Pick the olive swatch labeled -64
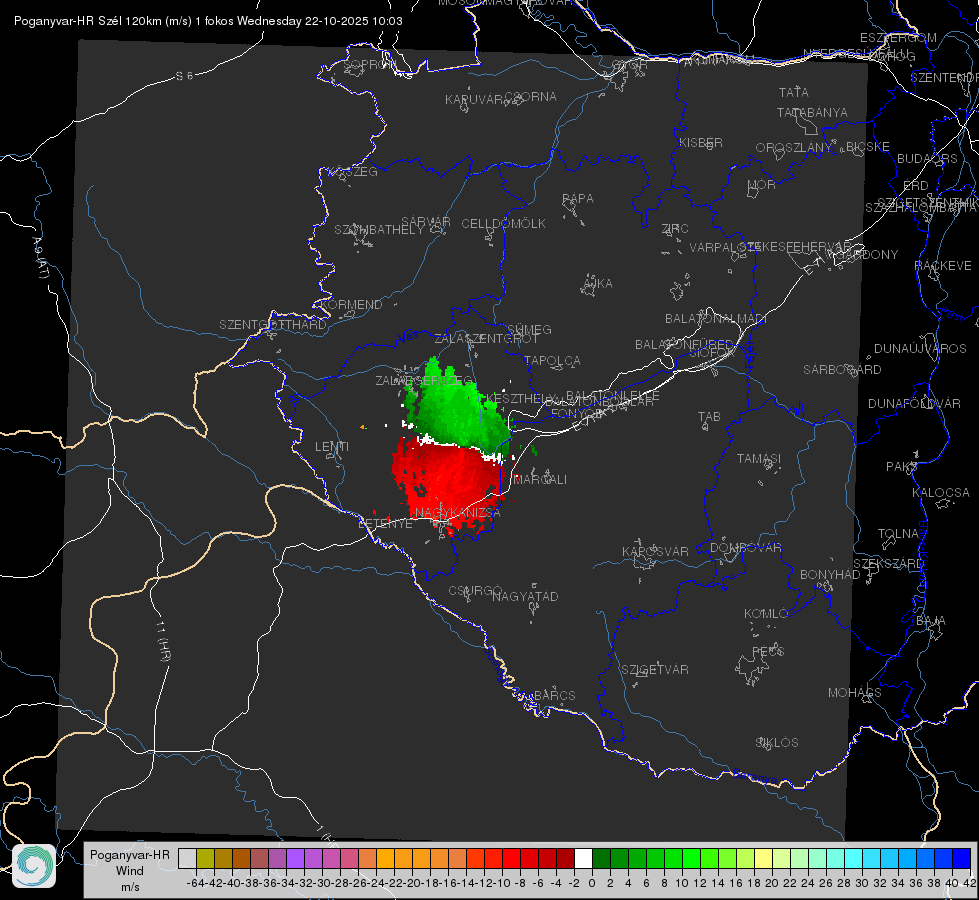Viewport: 979px width, 900px height. [x=205, y=858]
